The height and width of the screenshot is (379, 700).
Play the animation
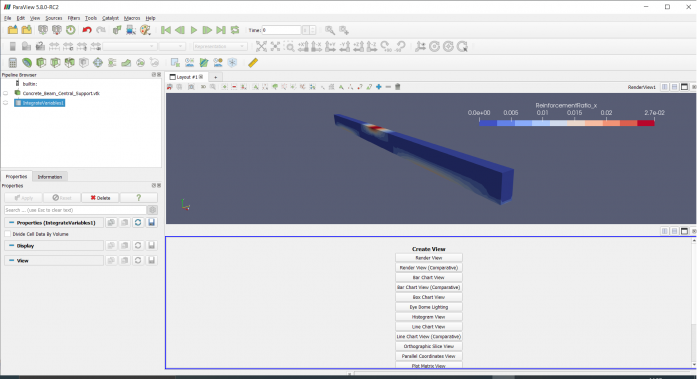[194, 30]
